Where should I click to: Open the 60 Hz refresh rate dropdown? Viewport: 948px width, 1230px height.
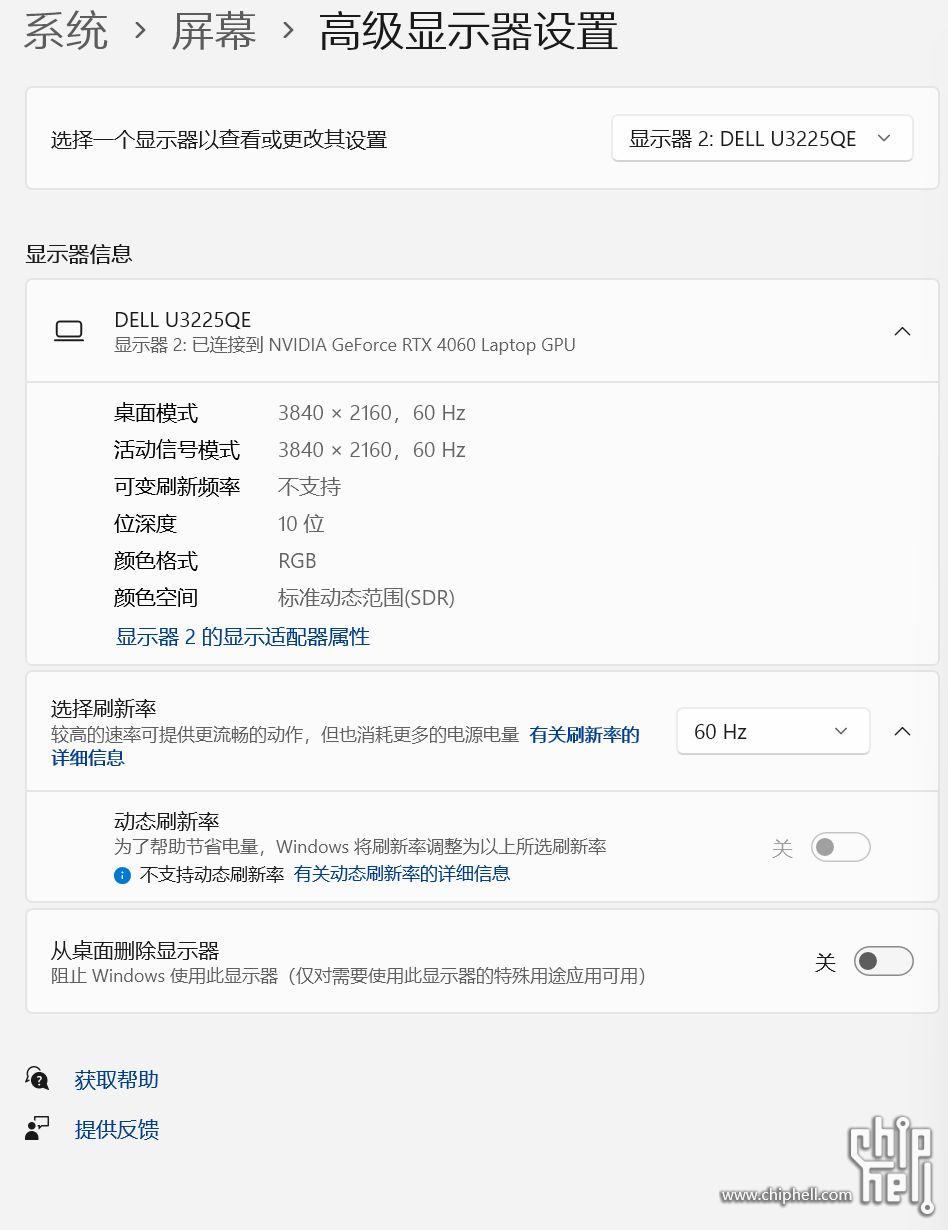tap(772, 732)
